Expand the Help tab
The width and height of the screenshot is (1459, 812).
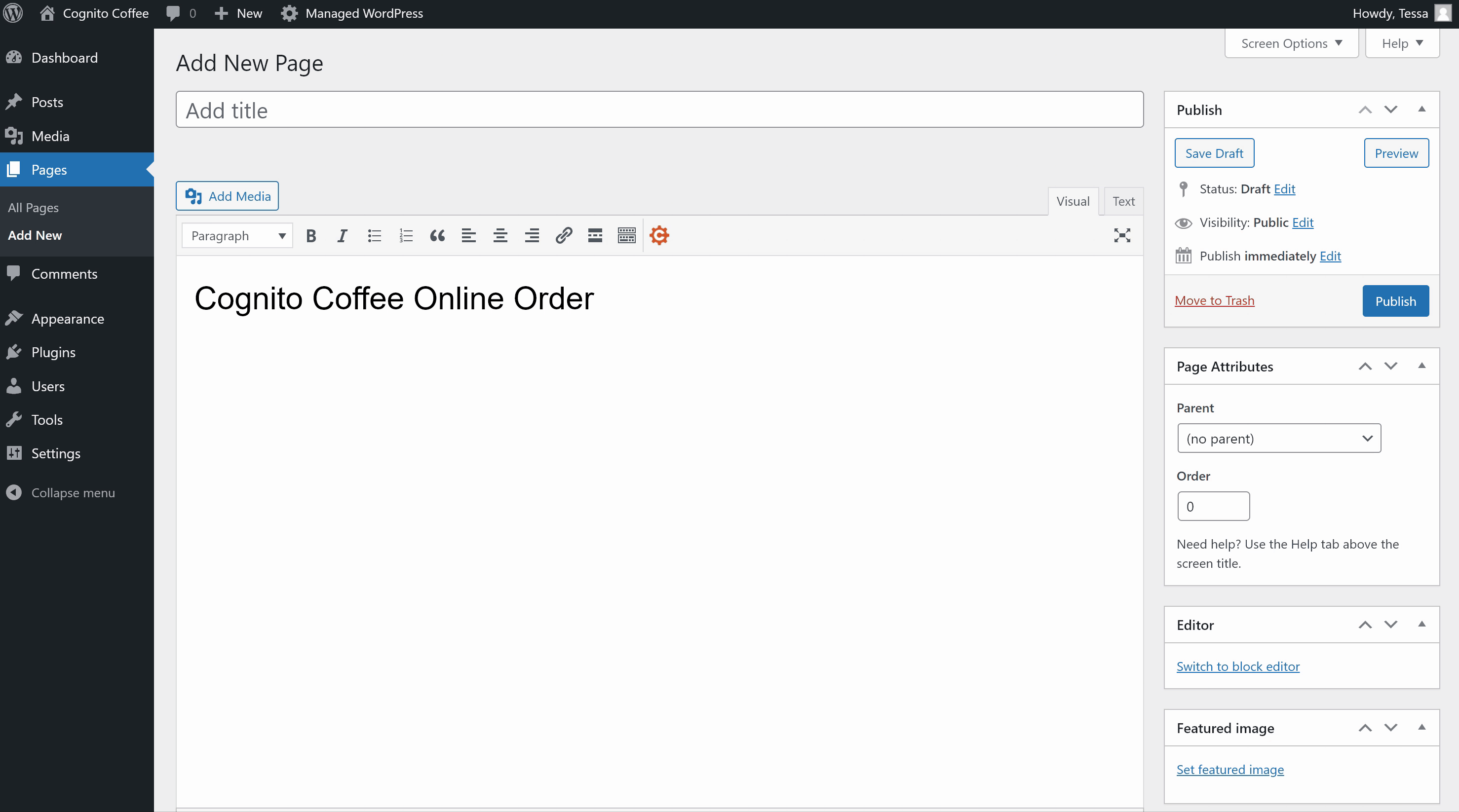pyautogui.click(x=1402, y=43)
